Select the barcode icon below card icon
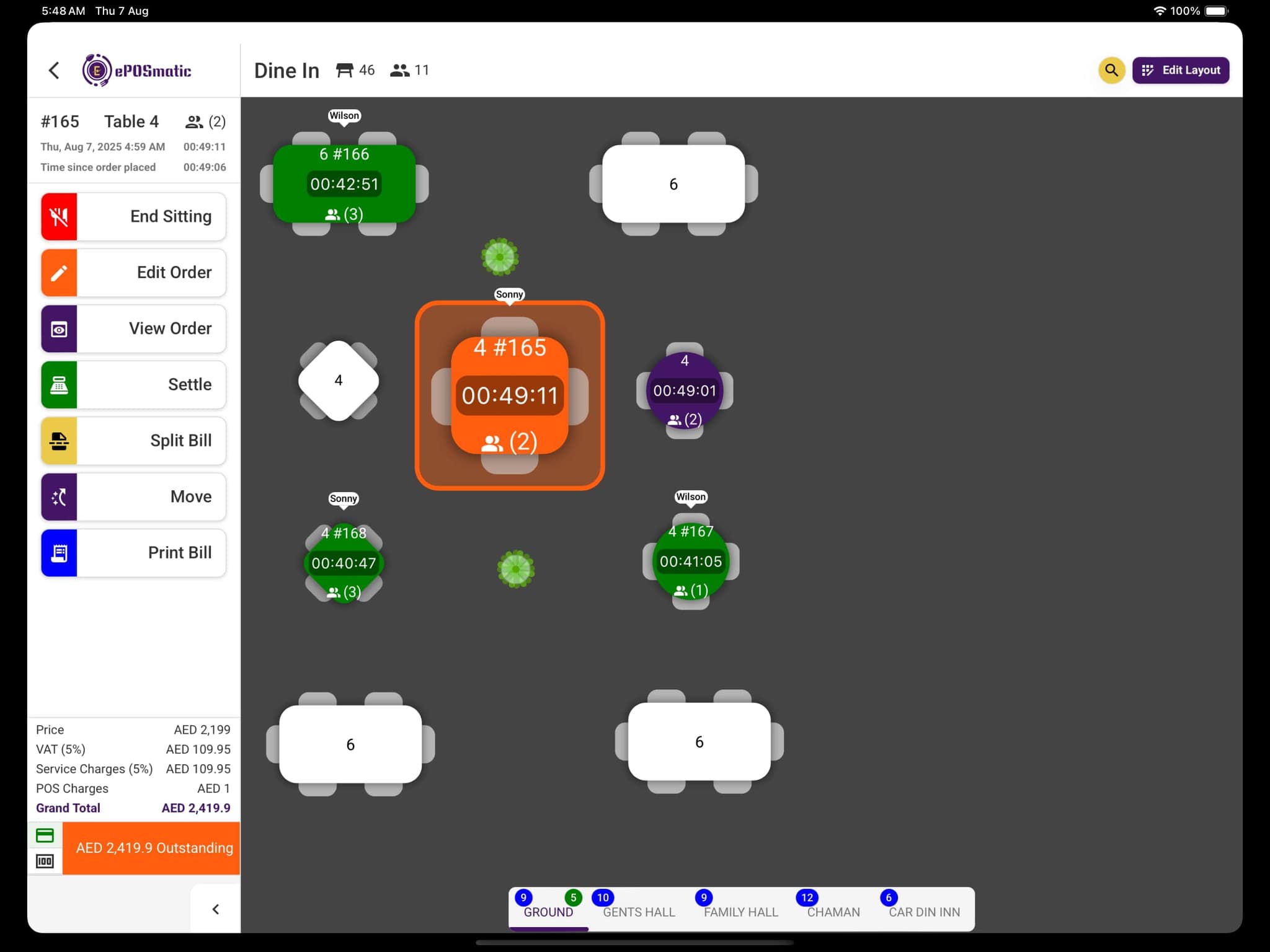 point(45,862)
